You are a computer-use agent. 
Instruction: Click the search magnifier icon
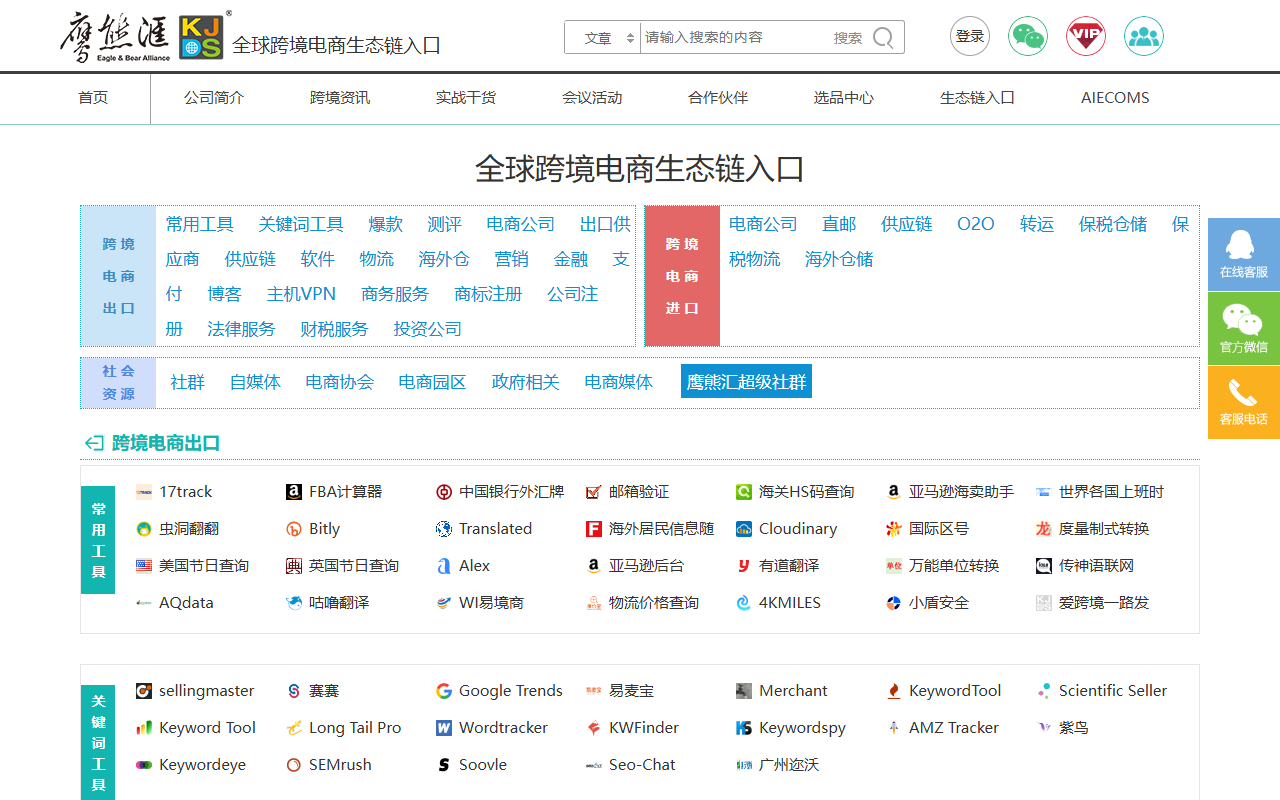click(x=883, y=38)
